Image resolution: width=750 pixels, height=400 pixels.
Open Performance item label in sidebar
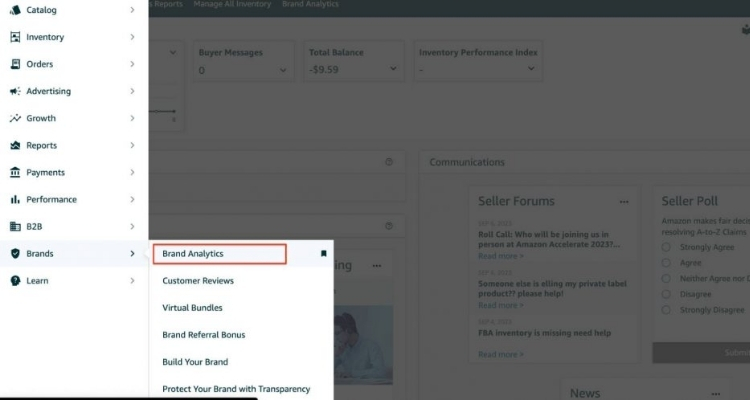pyautogui.click(x=52, y=200)
